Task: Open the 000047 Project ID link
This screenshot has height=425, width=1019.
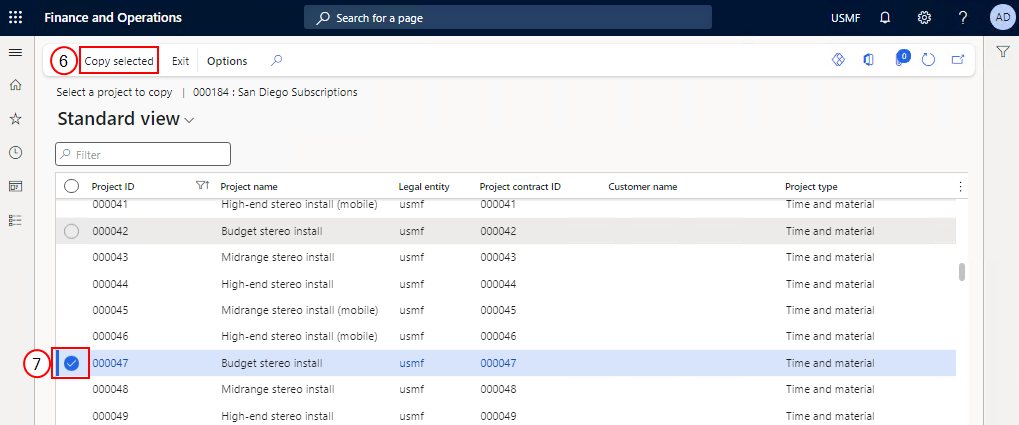Action: [110, 363]
